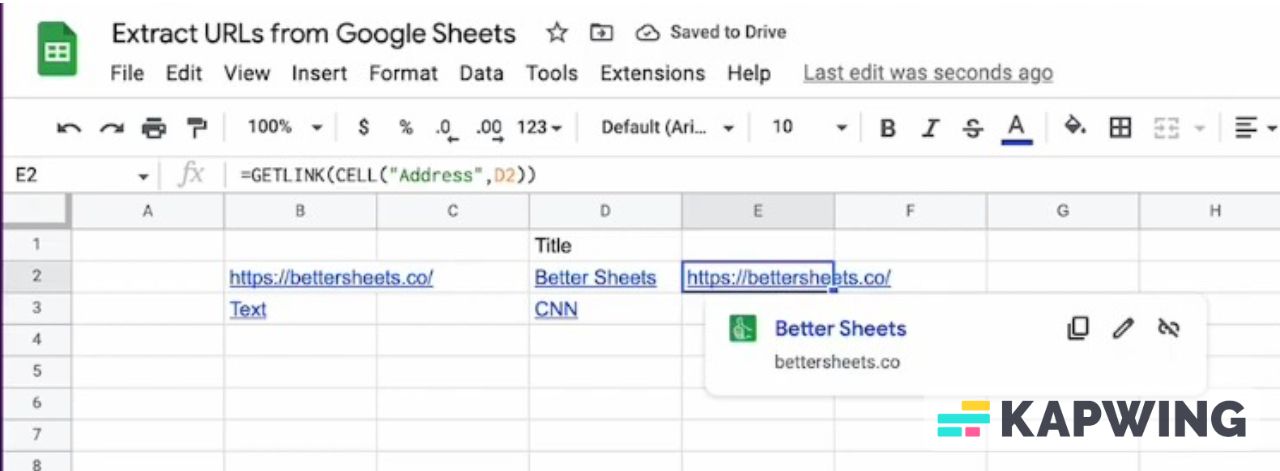
Task: Format as currency with dollar sign
Action: (x=363, y=127)
